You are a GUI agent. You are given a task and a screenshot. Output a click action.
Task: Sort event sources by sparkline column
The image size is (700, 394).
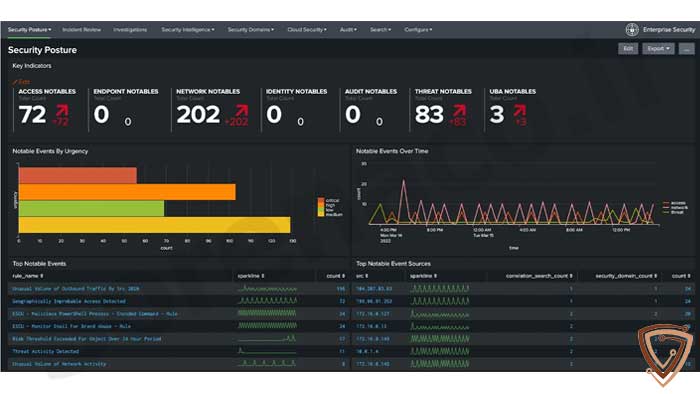[x=424, y=276]
